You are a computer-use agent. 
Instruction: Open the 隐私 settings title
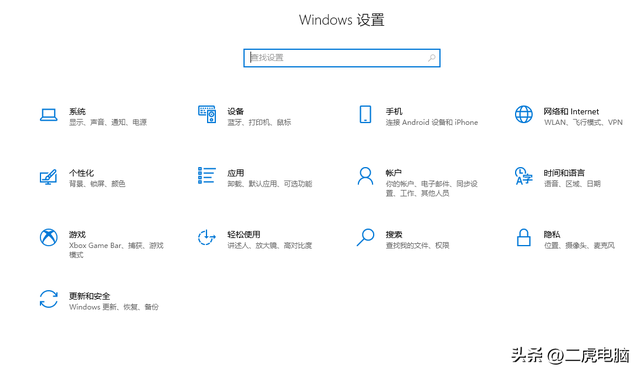click(552, 235)
